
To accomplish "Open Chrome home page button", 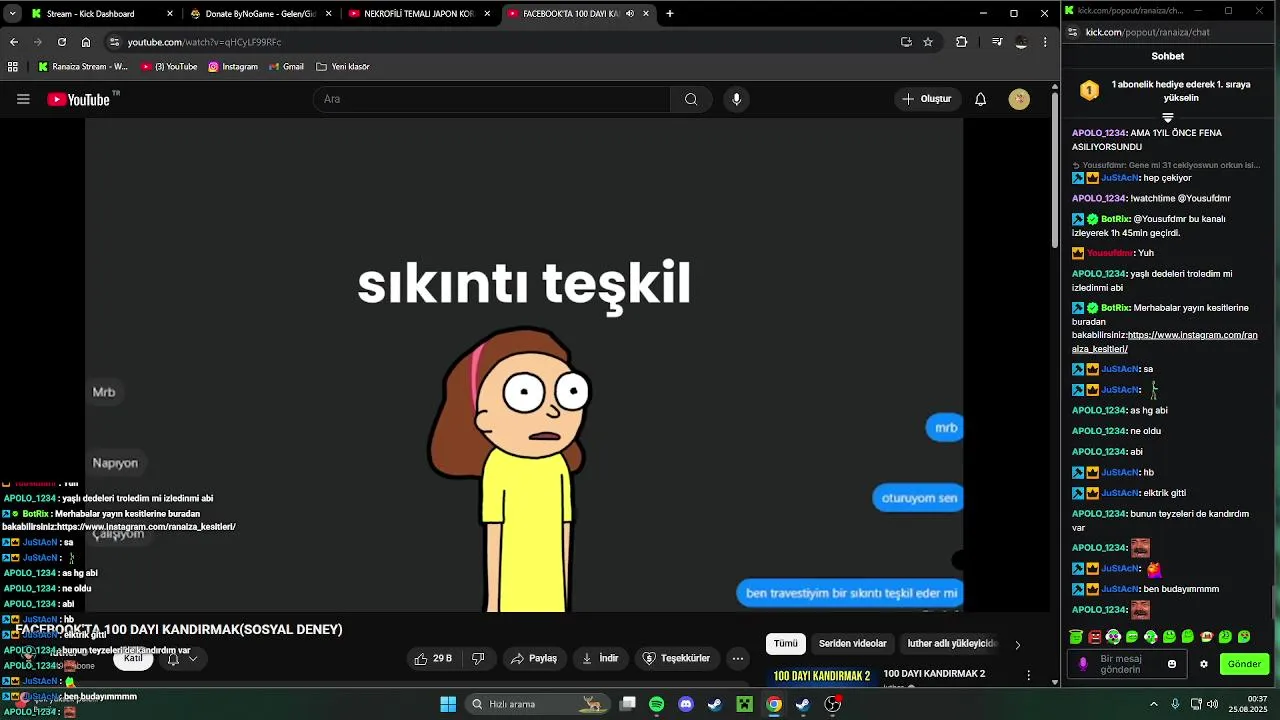I will pos(86,42).
